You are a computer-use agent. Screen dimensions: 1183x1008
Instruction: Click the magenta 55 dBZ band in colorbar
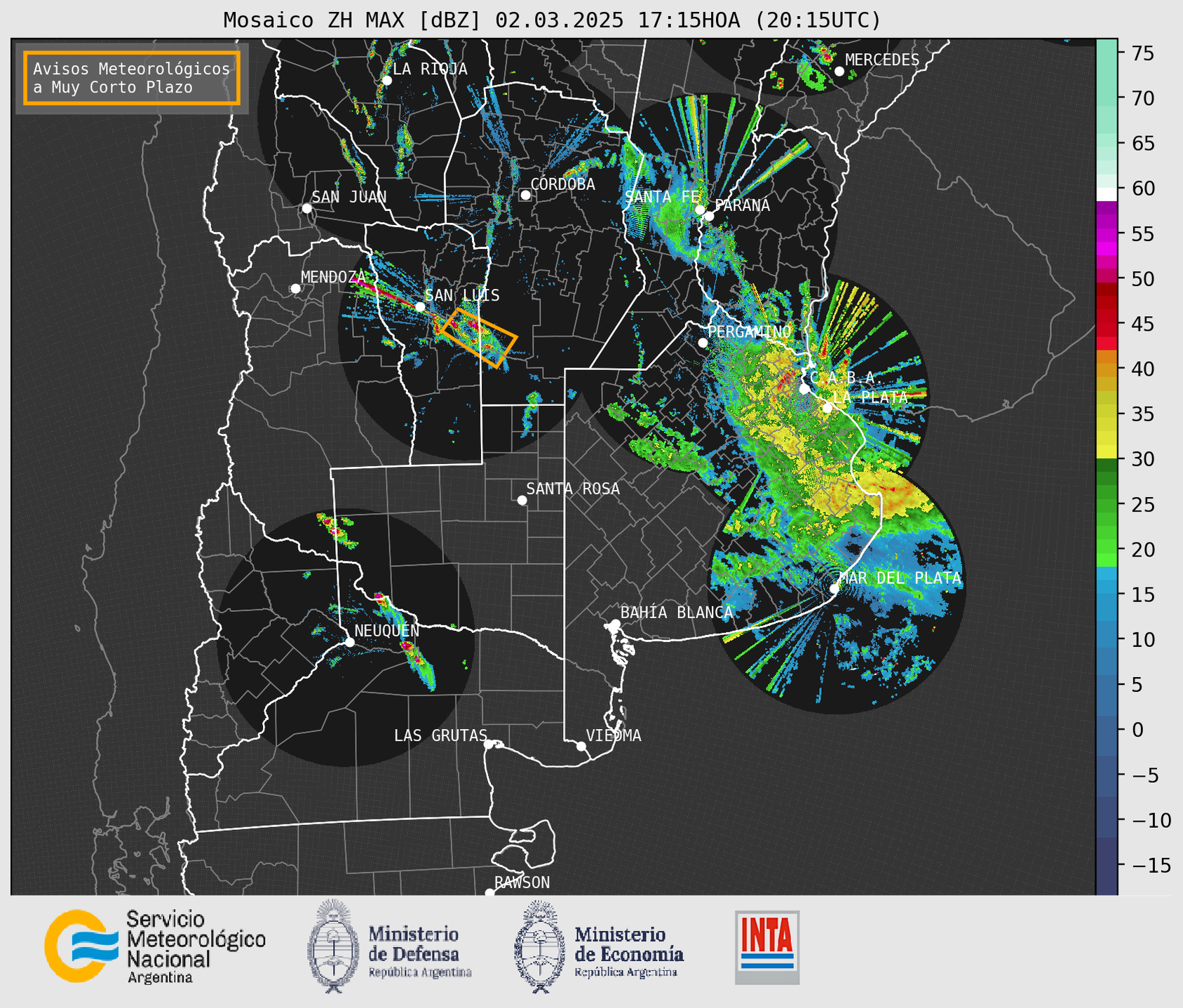pyautogui.click(x=1107, y=234)
